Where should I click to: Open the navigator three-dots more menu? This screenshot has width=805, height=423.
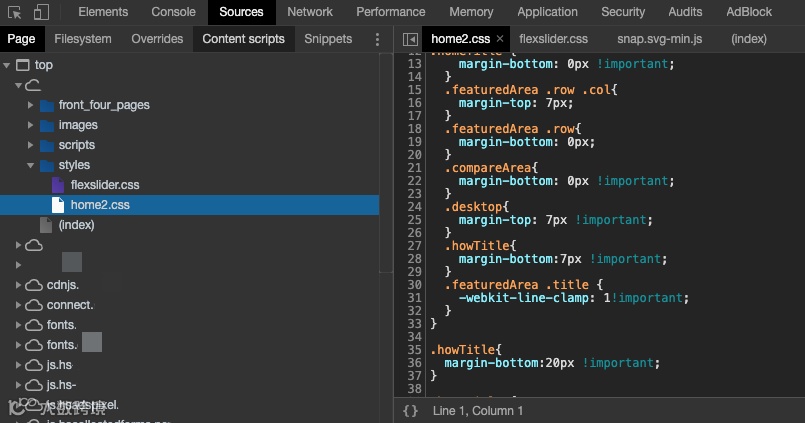pos(377,39)
